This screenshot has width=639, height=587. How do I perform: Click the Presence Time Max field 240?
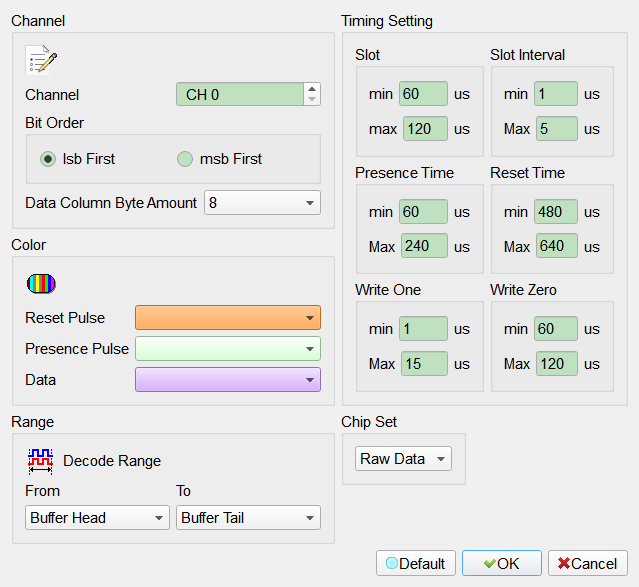coord(424,246)
